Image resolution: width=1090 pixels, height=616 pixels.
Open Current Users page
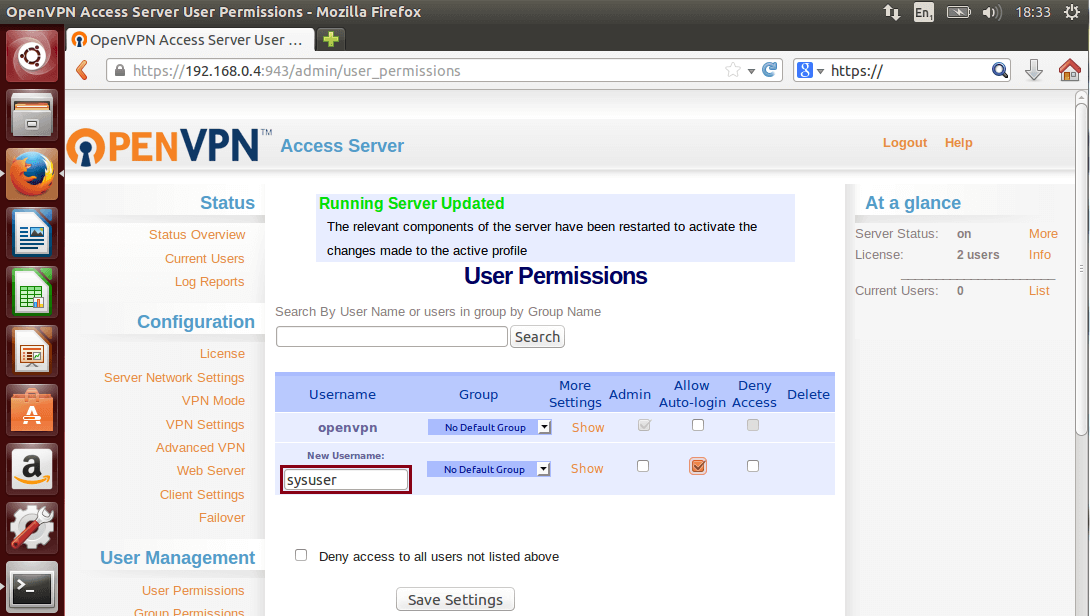(204, 259)
